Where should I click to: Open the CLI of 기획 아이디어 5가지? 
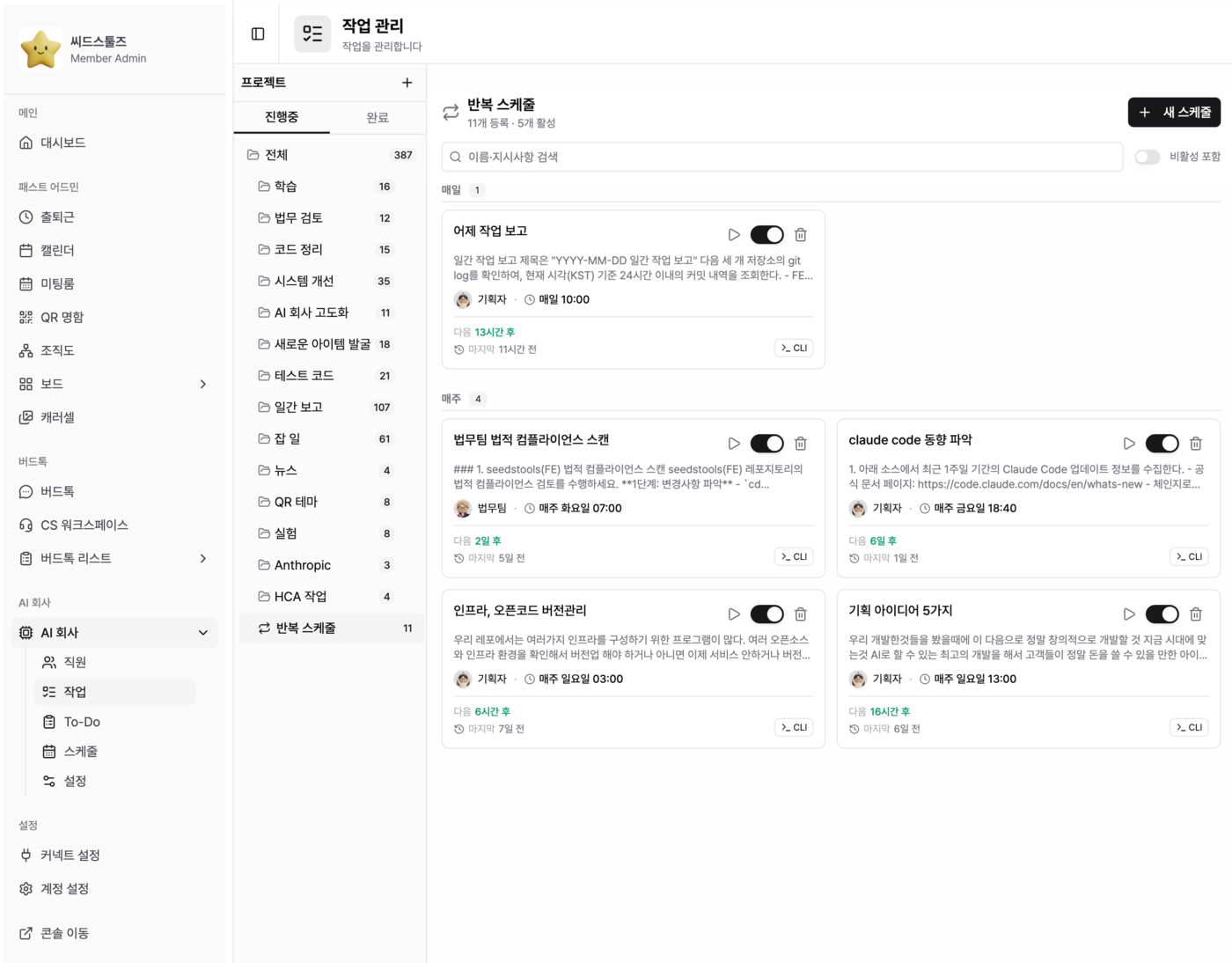pos(1189,728)
